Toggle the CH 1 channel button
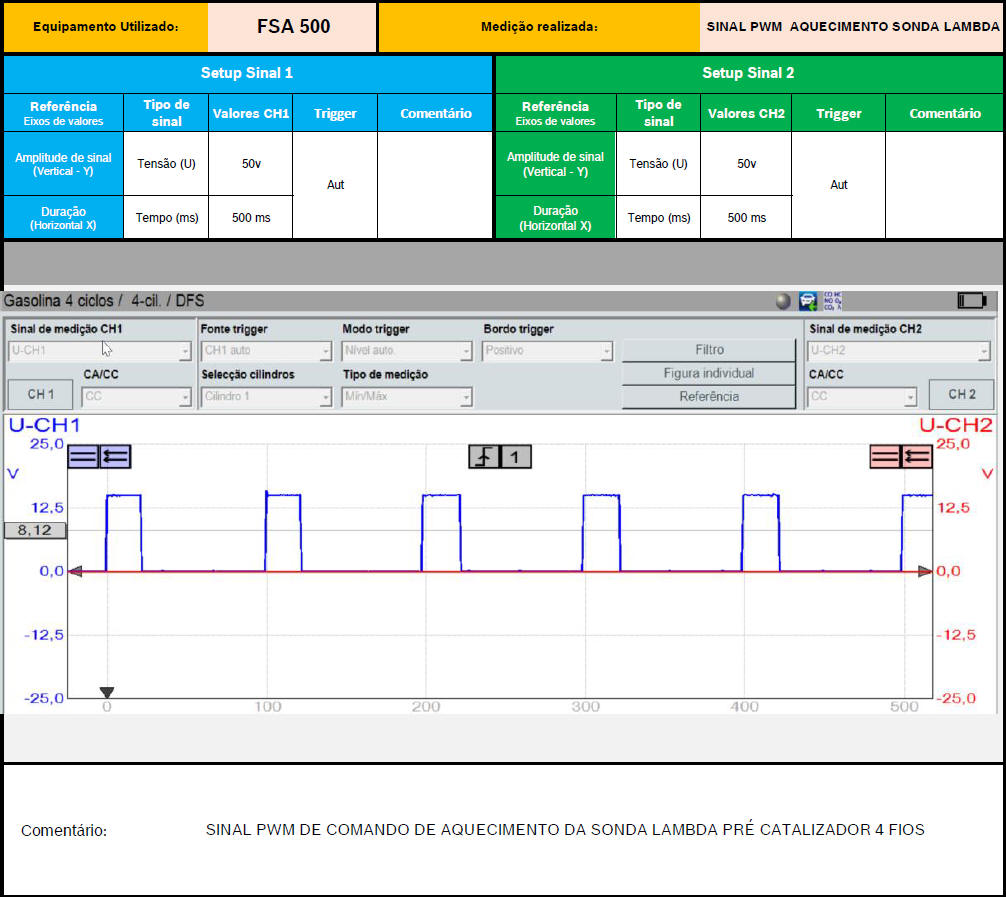1006x897 pixels. coord(41,395)
